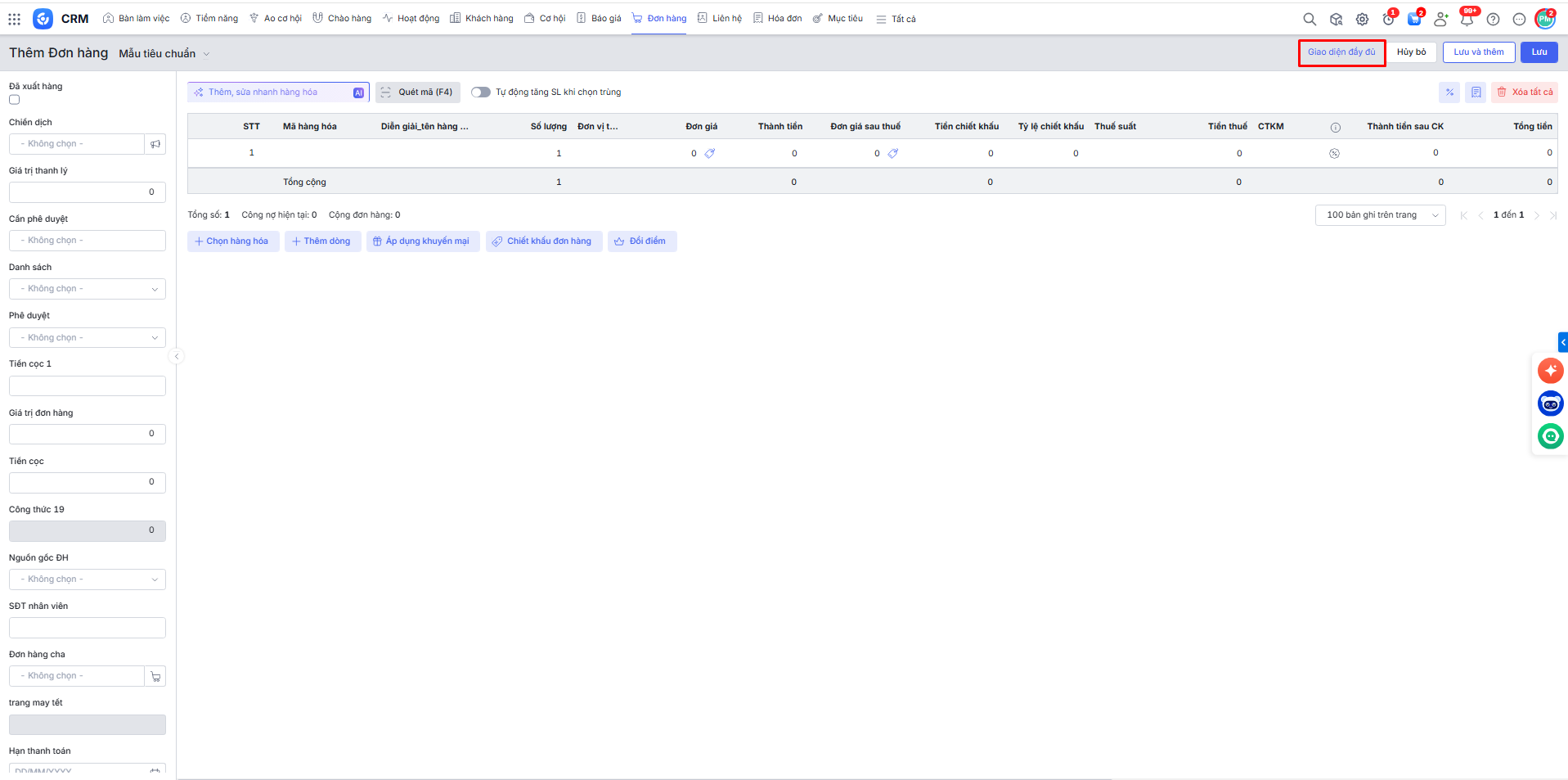
Task: Expand the Danh sách dropdown
Action: click(88, 289)
